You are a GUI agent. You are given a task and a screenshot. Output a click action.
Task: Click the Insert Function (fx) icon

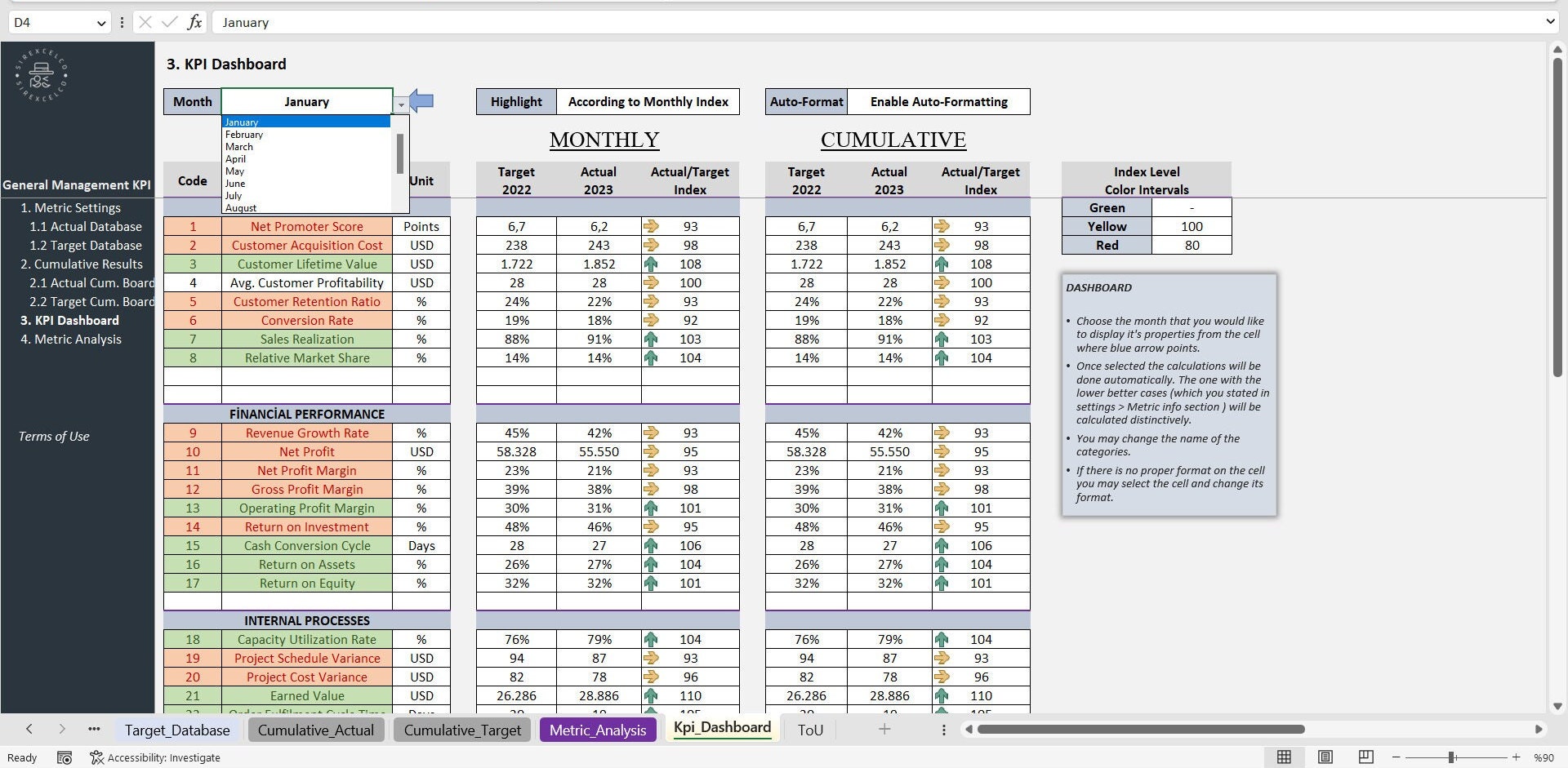194,22
